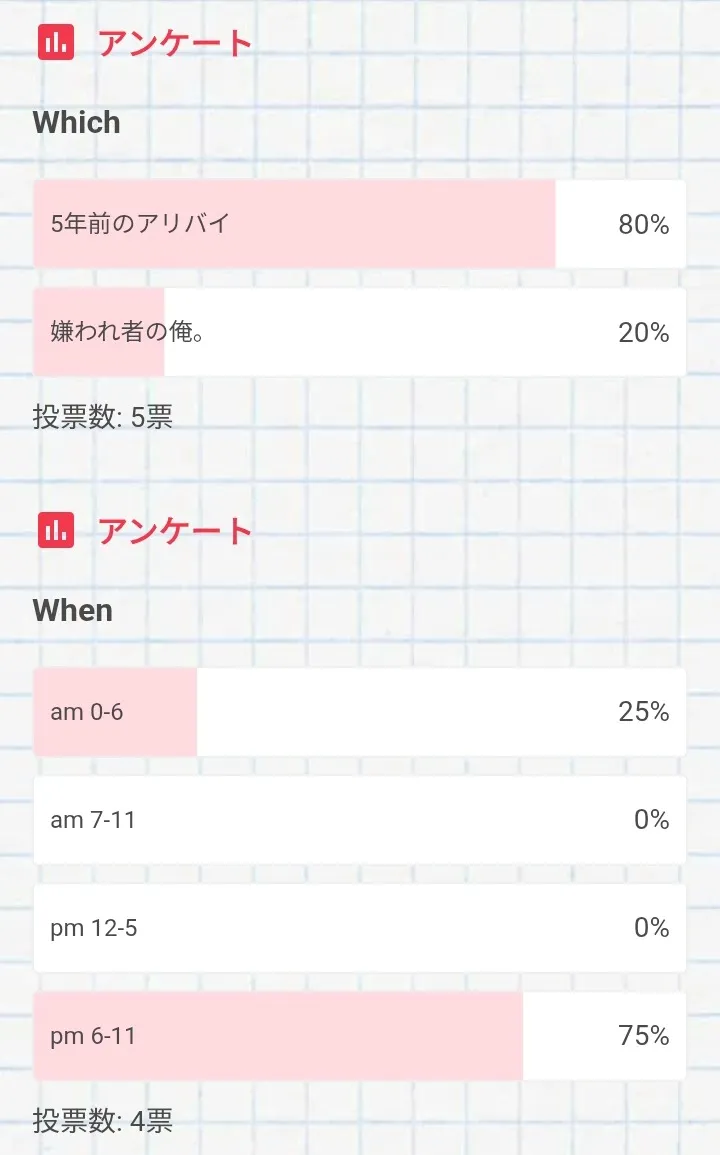Click the 0% result beside am 7-11

pos(651,820)
